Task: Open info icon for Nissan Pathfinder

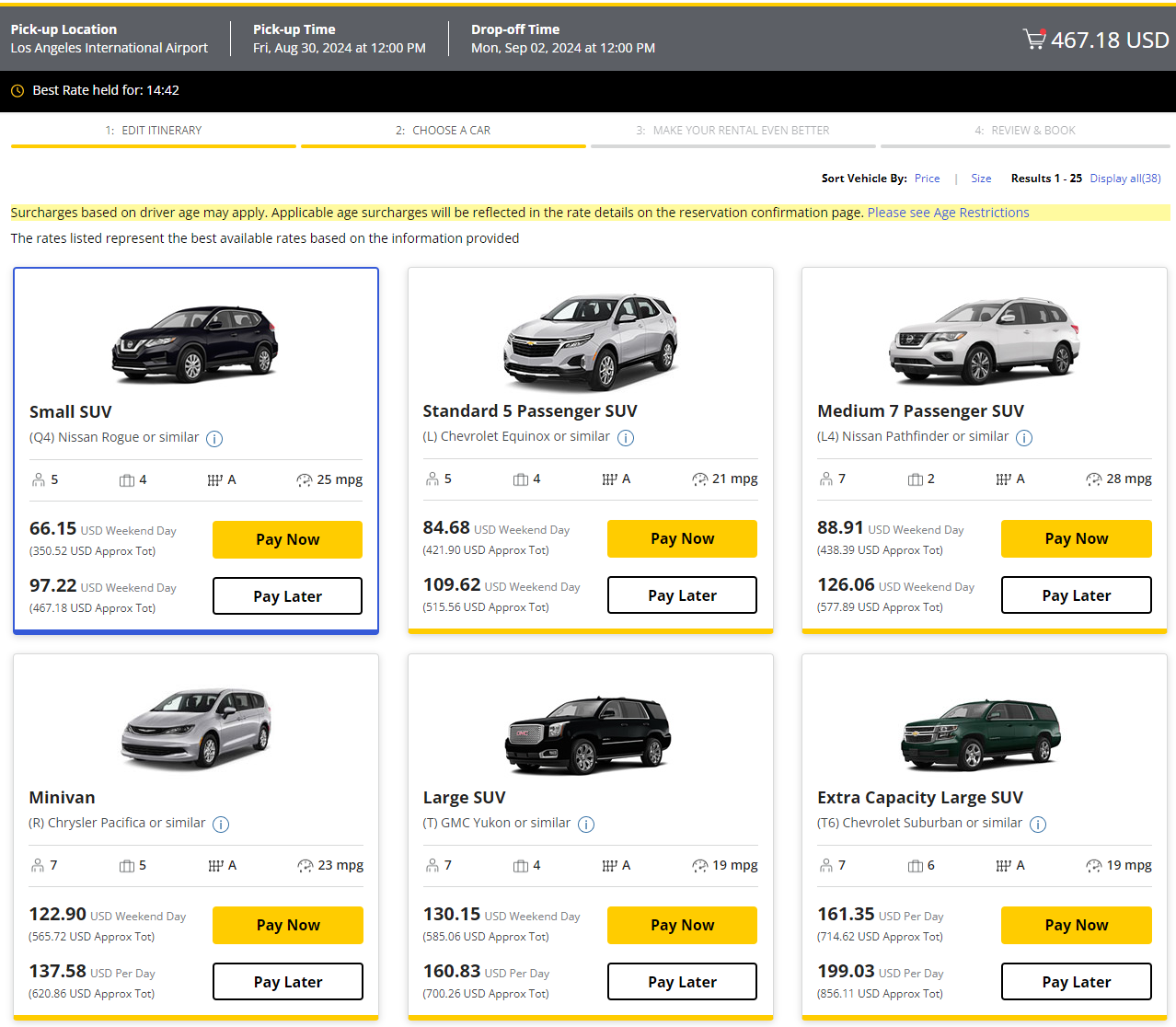Action: click(x=1024, y=438)
